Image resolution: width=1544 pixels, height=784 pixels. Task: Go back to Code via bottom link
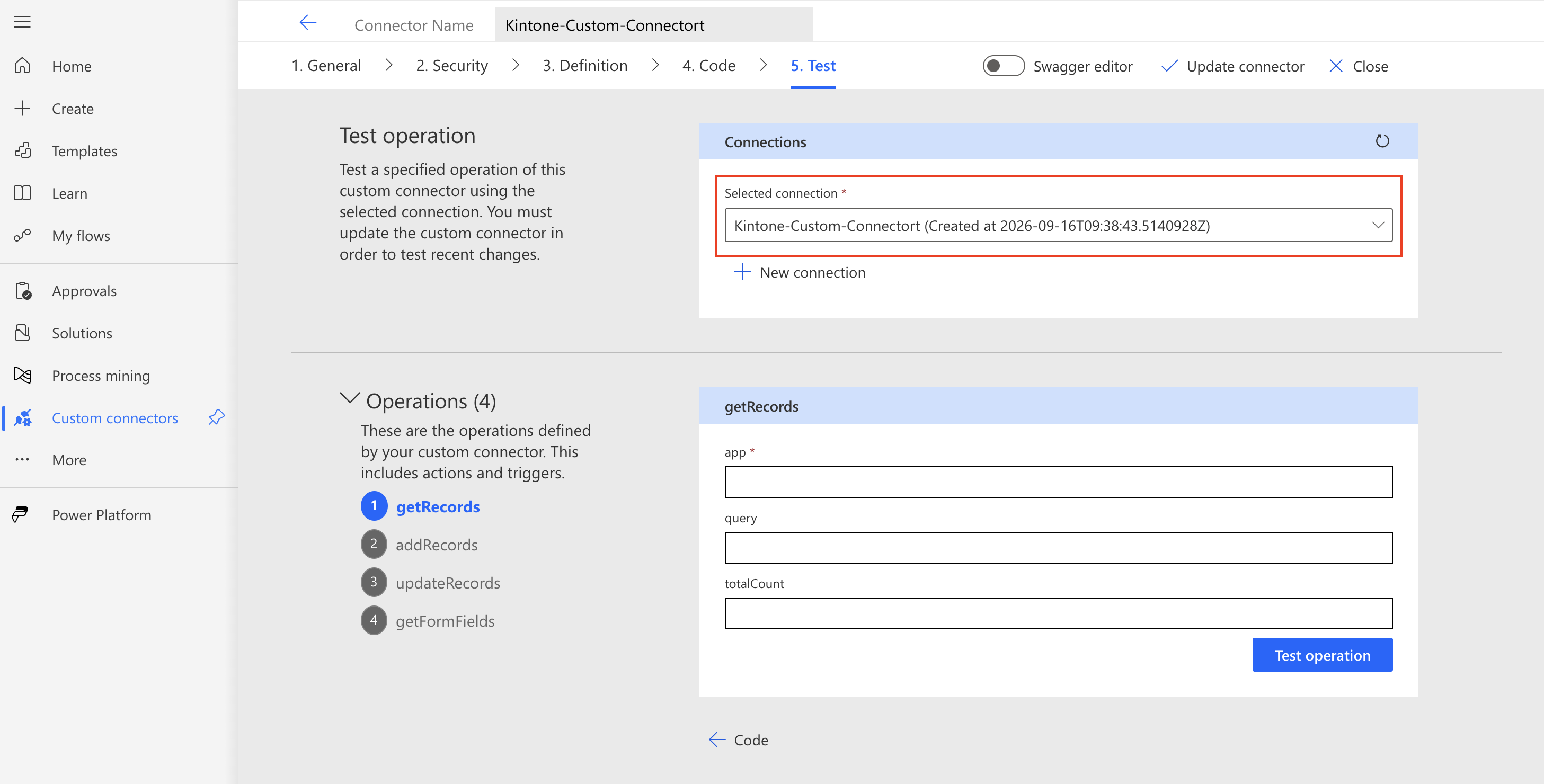click(739, 740)
